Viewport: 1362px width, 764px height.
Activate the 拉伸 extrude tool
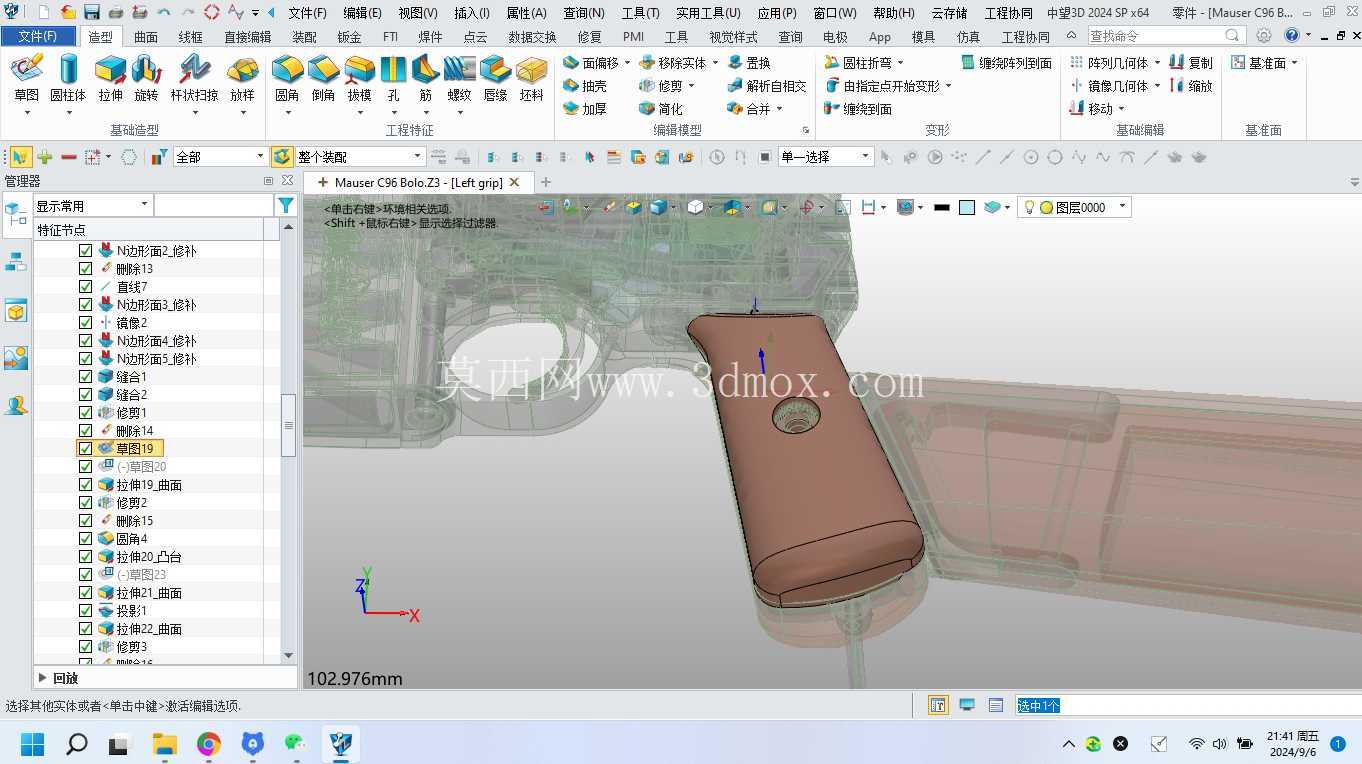(x=110, y=78)
